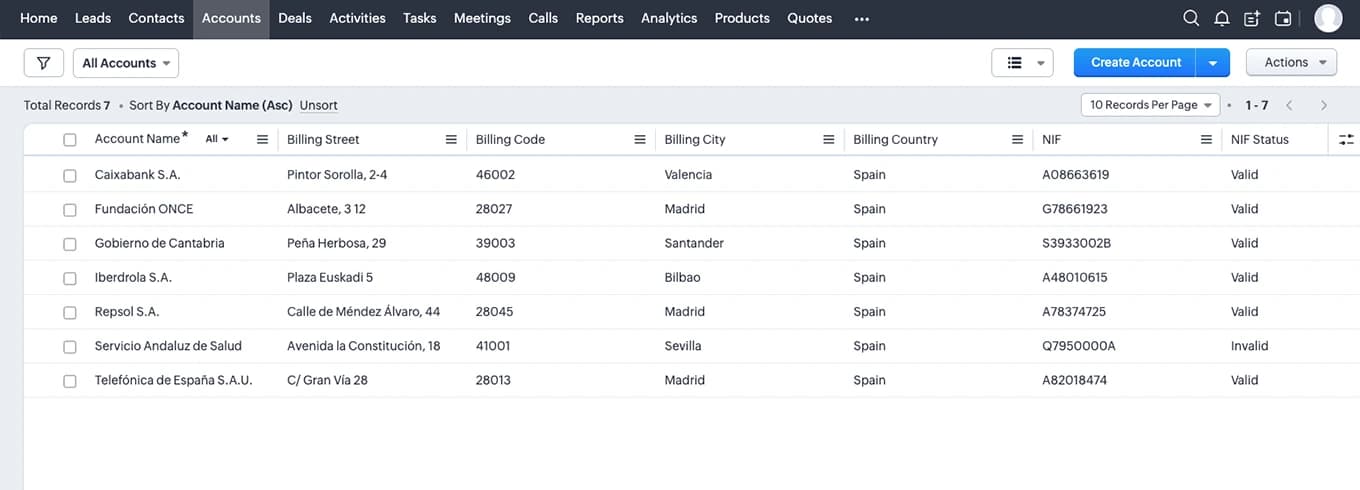Open the Repsol S.A. account
The height and width of the screenshot is (490, 1360).
point(127,312)
